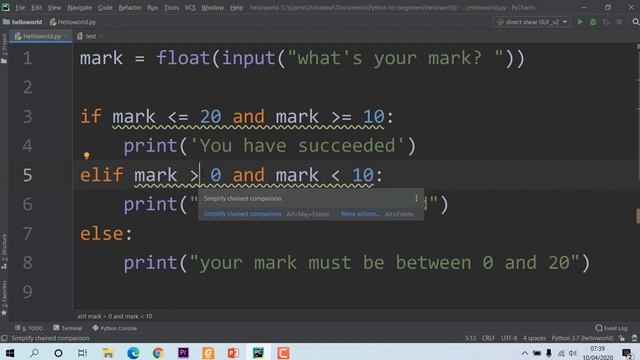Viewport: 640px width, 360px height.
Task: Click the Run with Coverage icon
Action: 606,22
